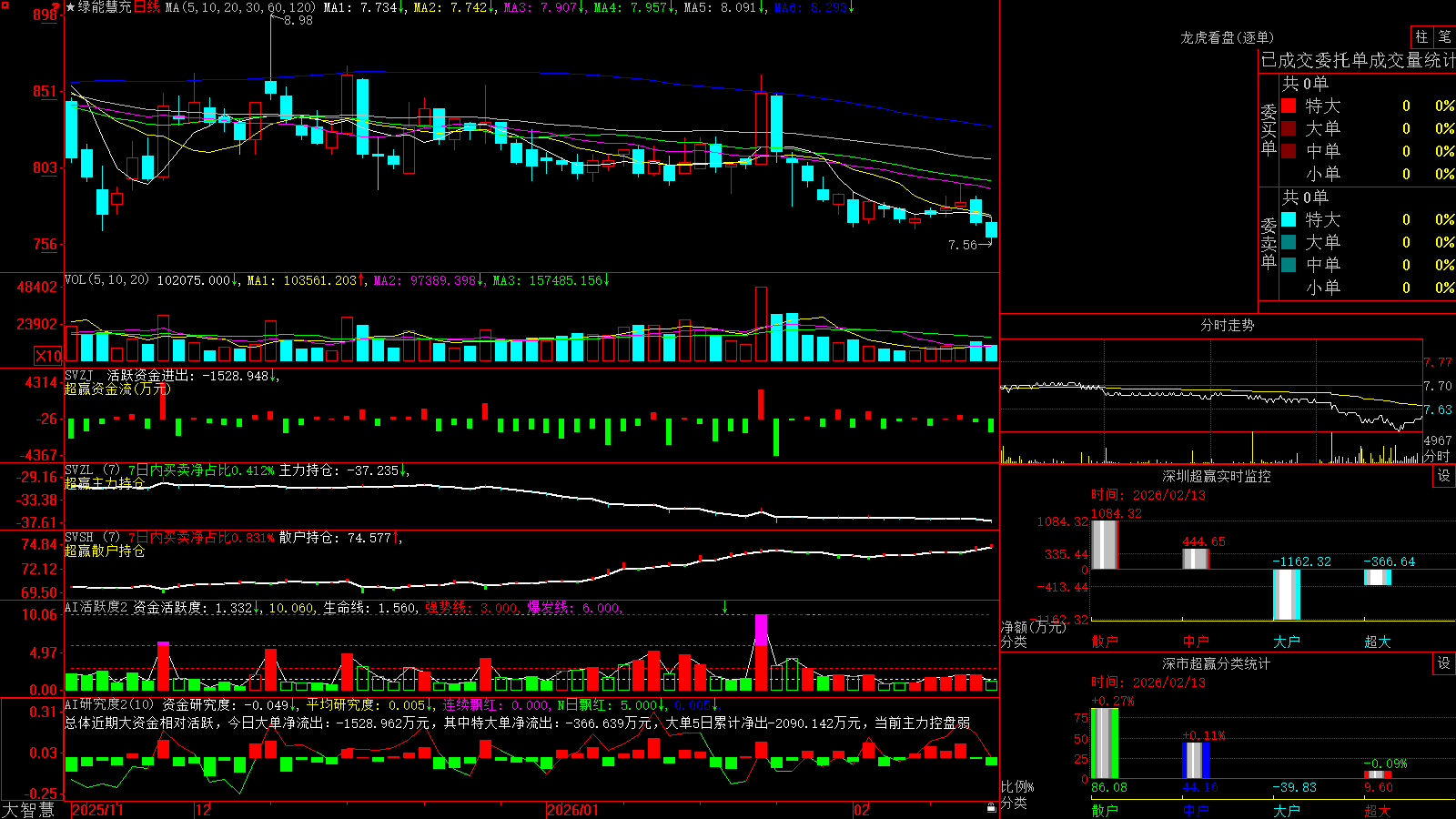Click the -1162.32 大户 bar

click(1287, 594)
